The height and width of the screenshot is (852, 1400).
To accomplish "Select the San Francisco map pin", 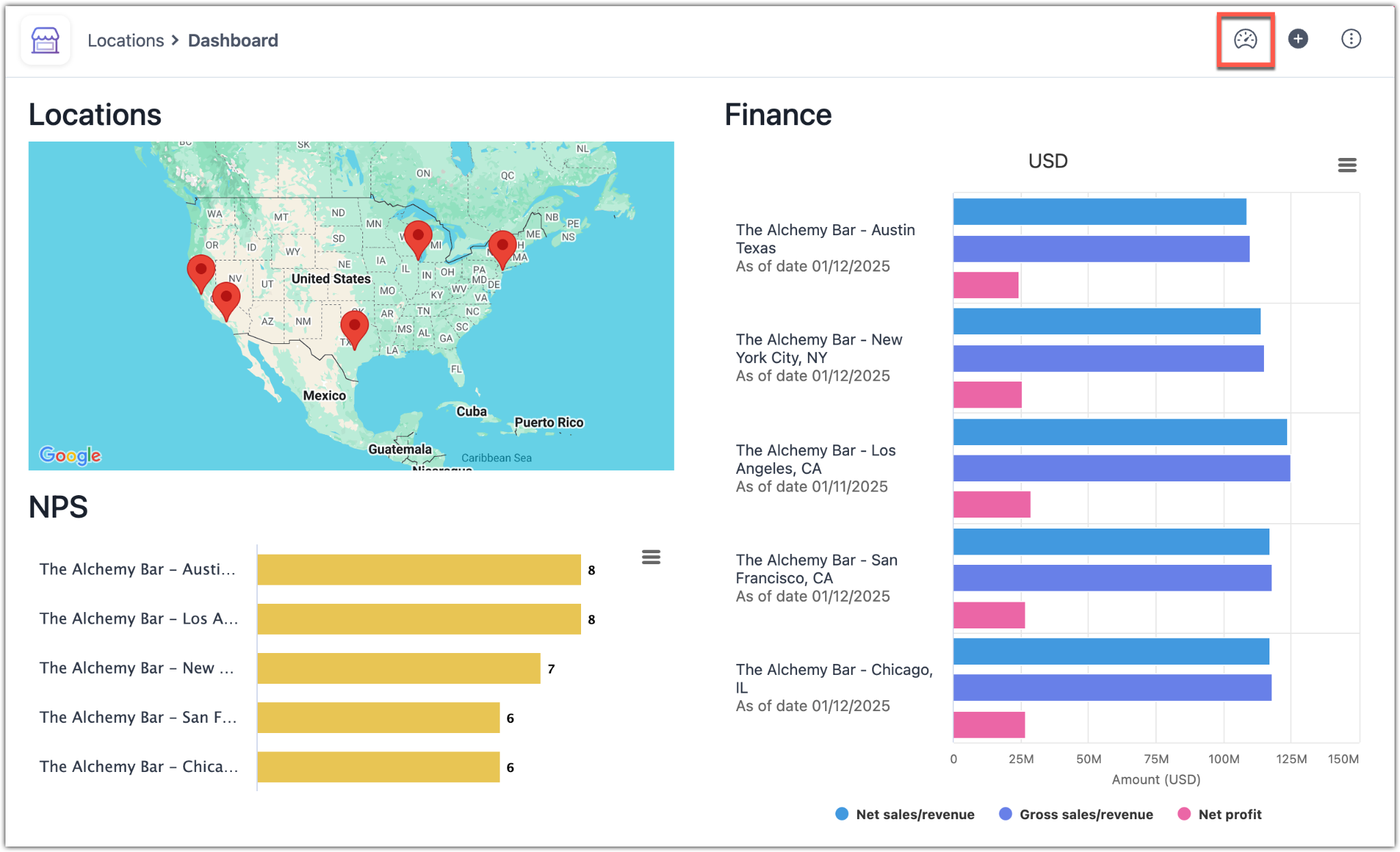I will (x=201, y=274).
